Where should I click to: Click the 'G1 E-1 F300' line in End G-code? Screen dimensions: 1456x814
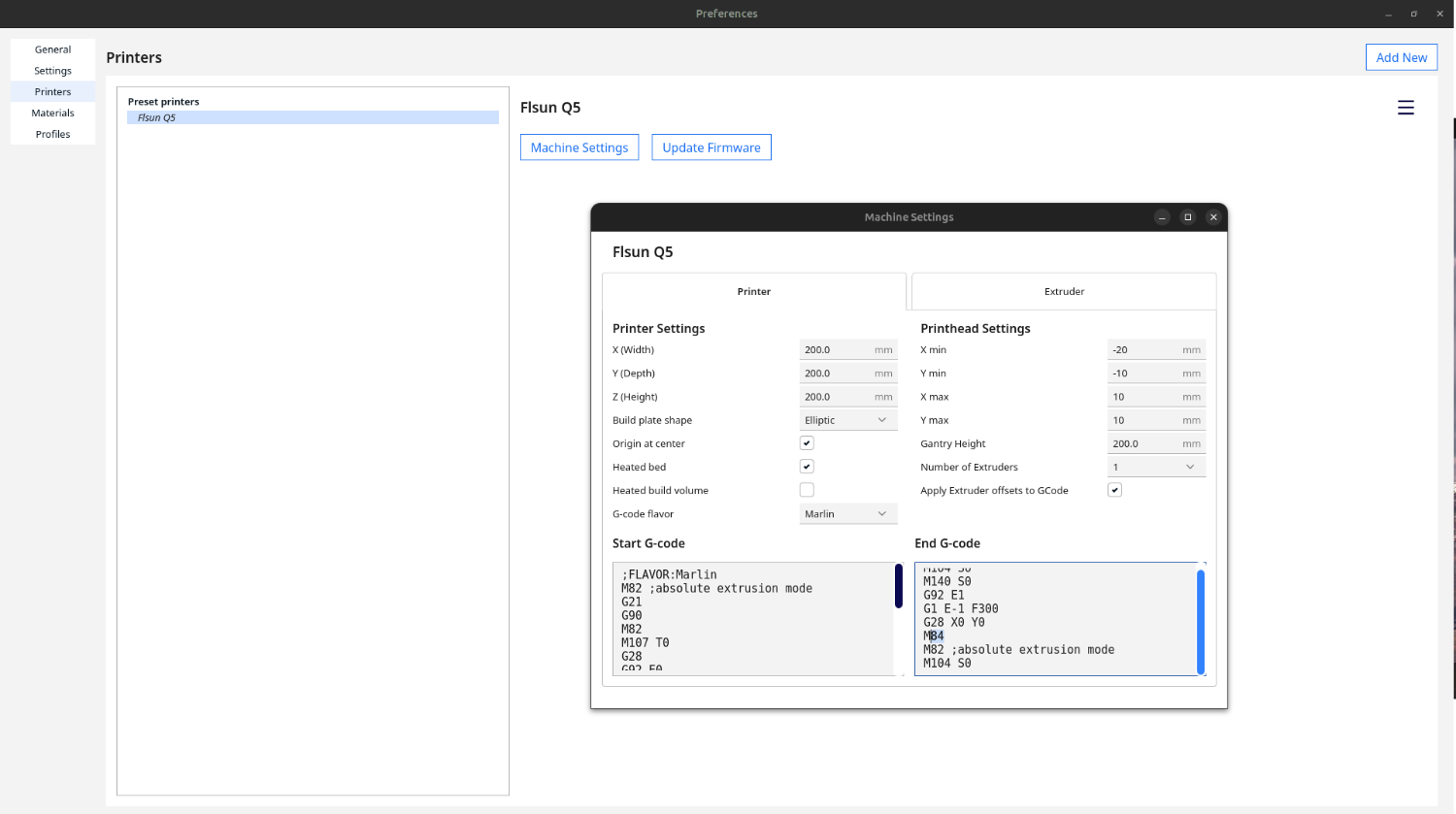961,609
